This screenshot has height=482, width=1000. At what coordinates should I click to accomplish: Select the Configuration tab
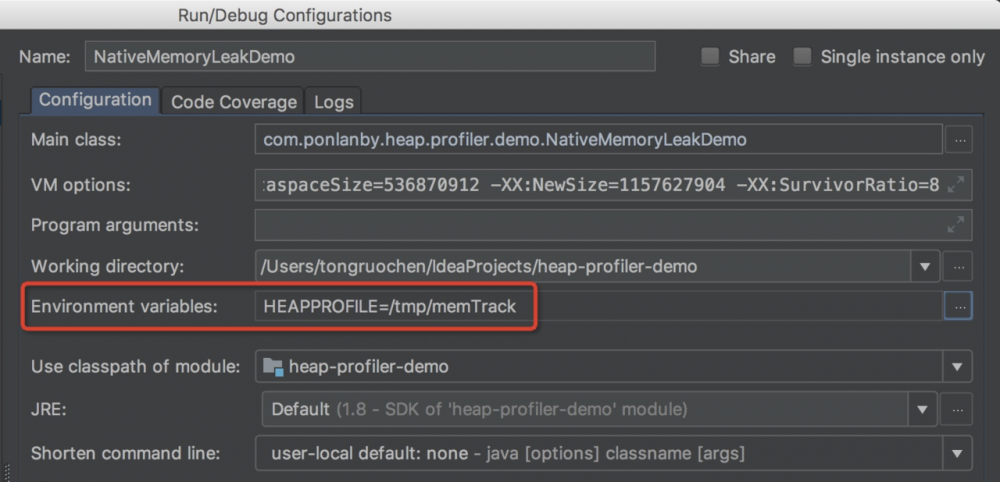95,100
